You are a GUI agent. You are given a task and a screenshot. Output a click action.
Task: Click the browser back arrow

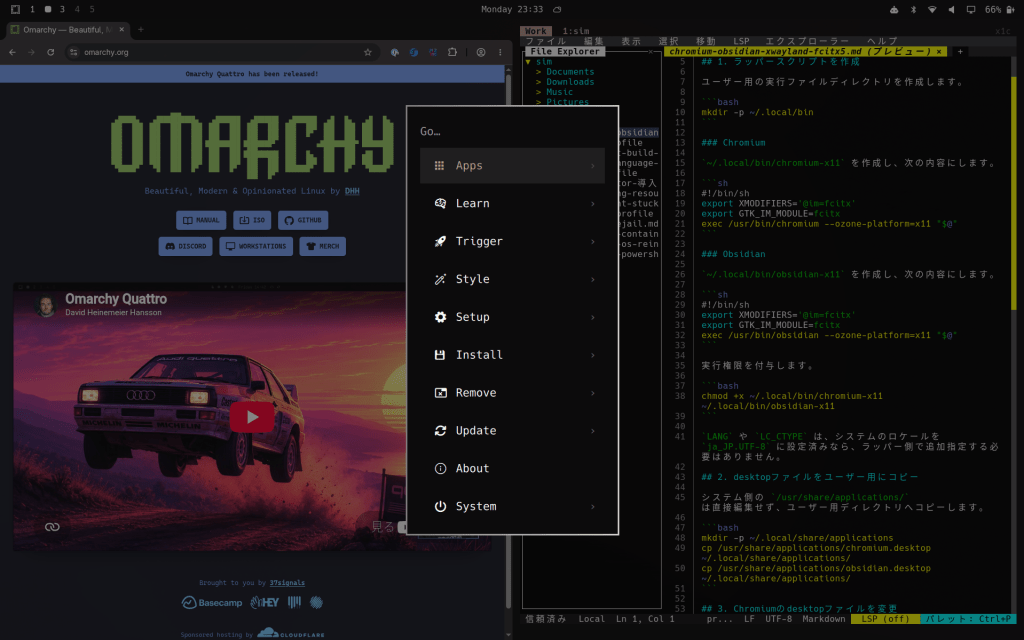coord(12,52)
